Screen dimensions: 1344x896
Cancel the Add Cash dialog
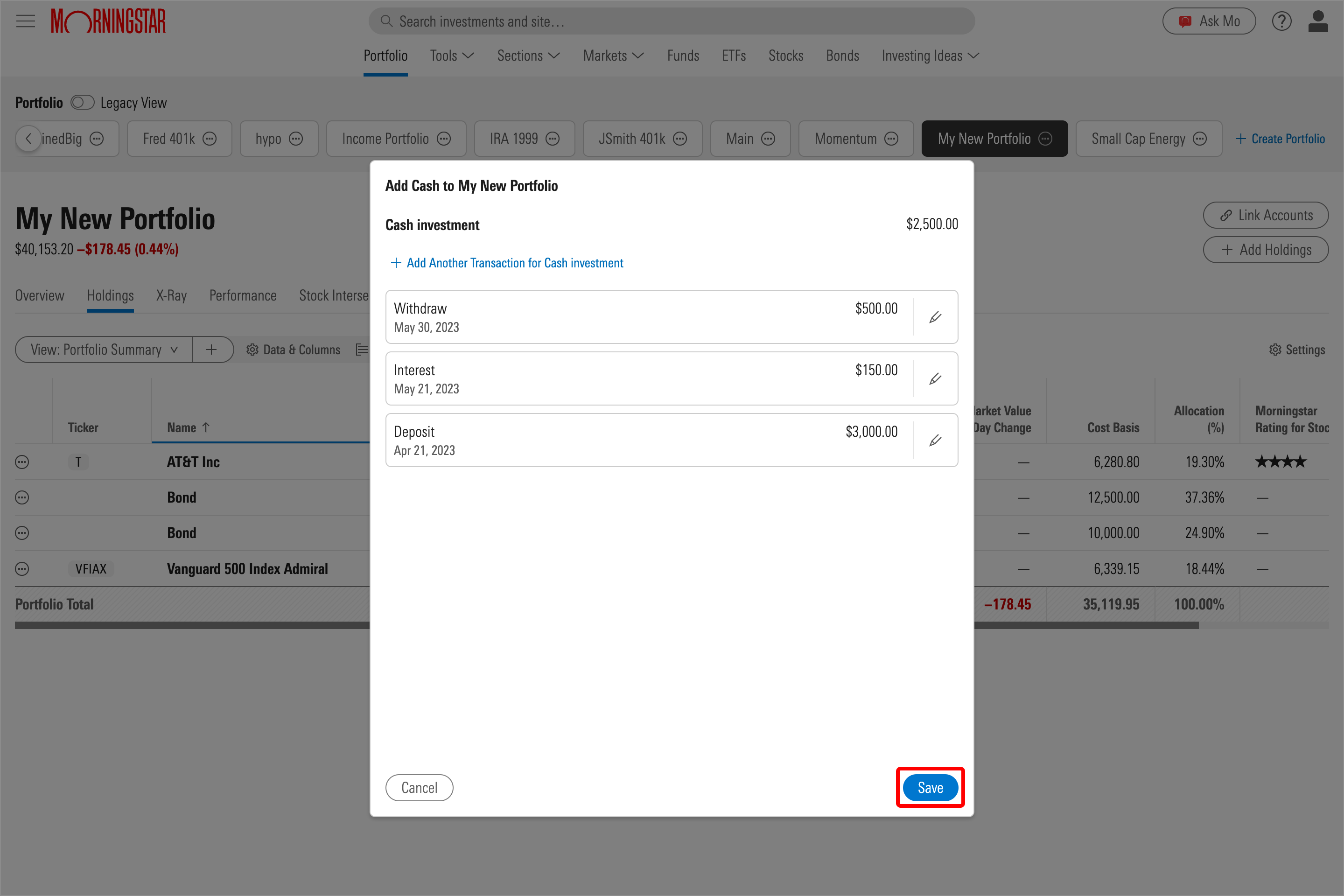coord(420,788)
